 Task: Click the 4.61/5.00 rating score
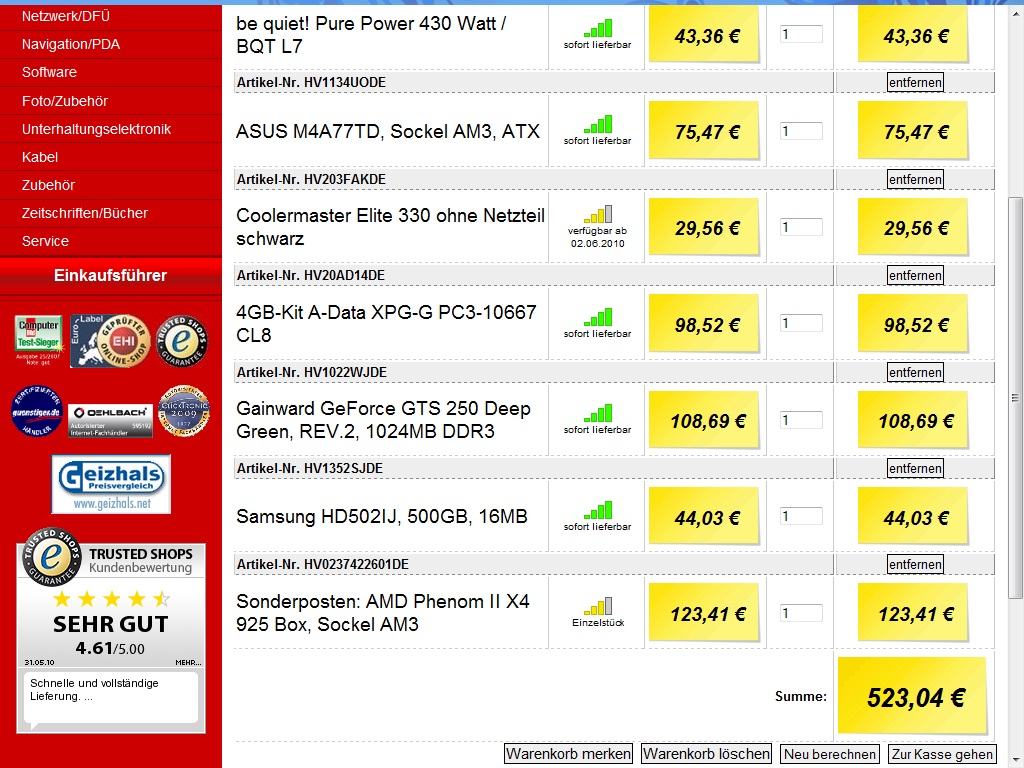[110, 648]
